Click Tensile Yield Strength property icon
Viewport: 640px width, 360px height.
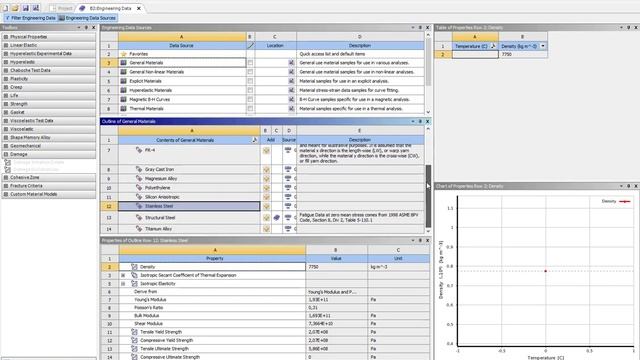click(134, 332)
